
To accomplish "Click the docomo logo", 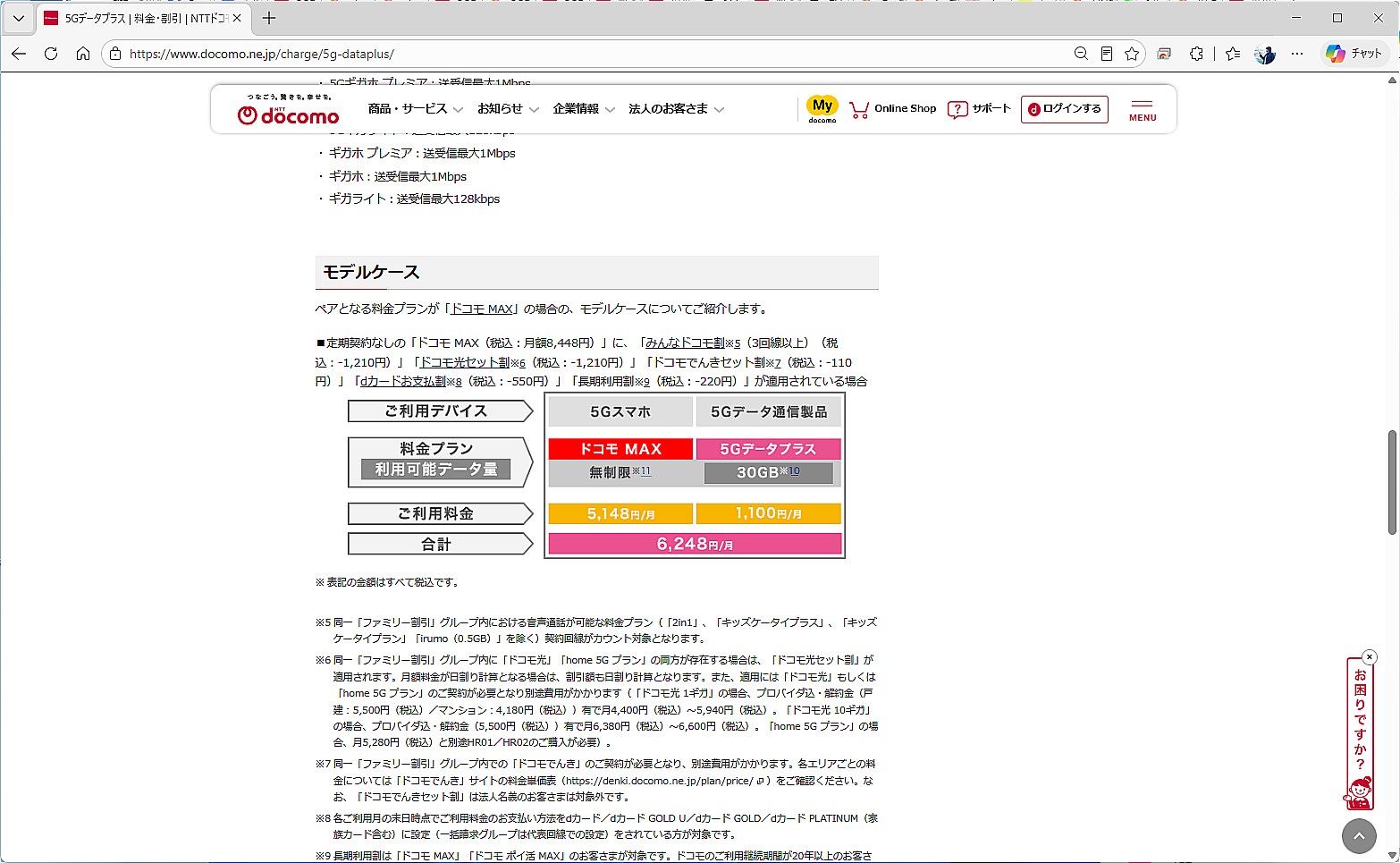I will (289, 110).
